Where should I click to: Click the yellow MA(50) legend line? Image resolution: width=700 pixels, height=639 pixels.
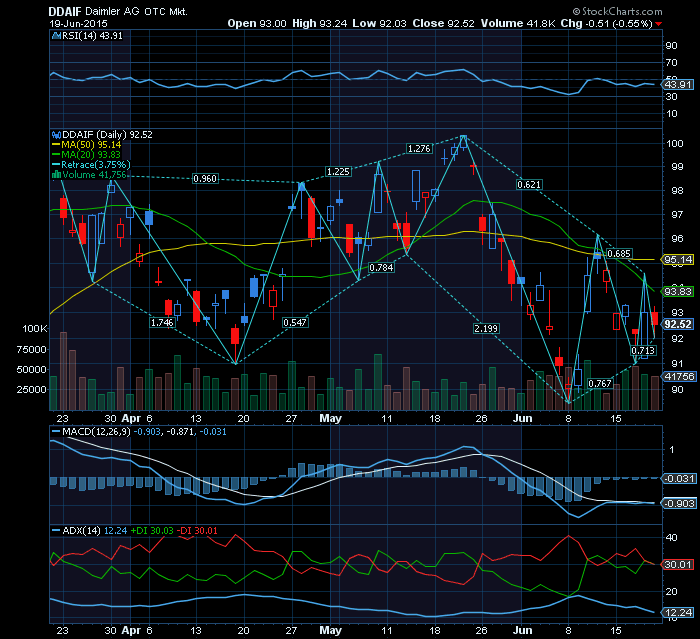coord(56,145)
